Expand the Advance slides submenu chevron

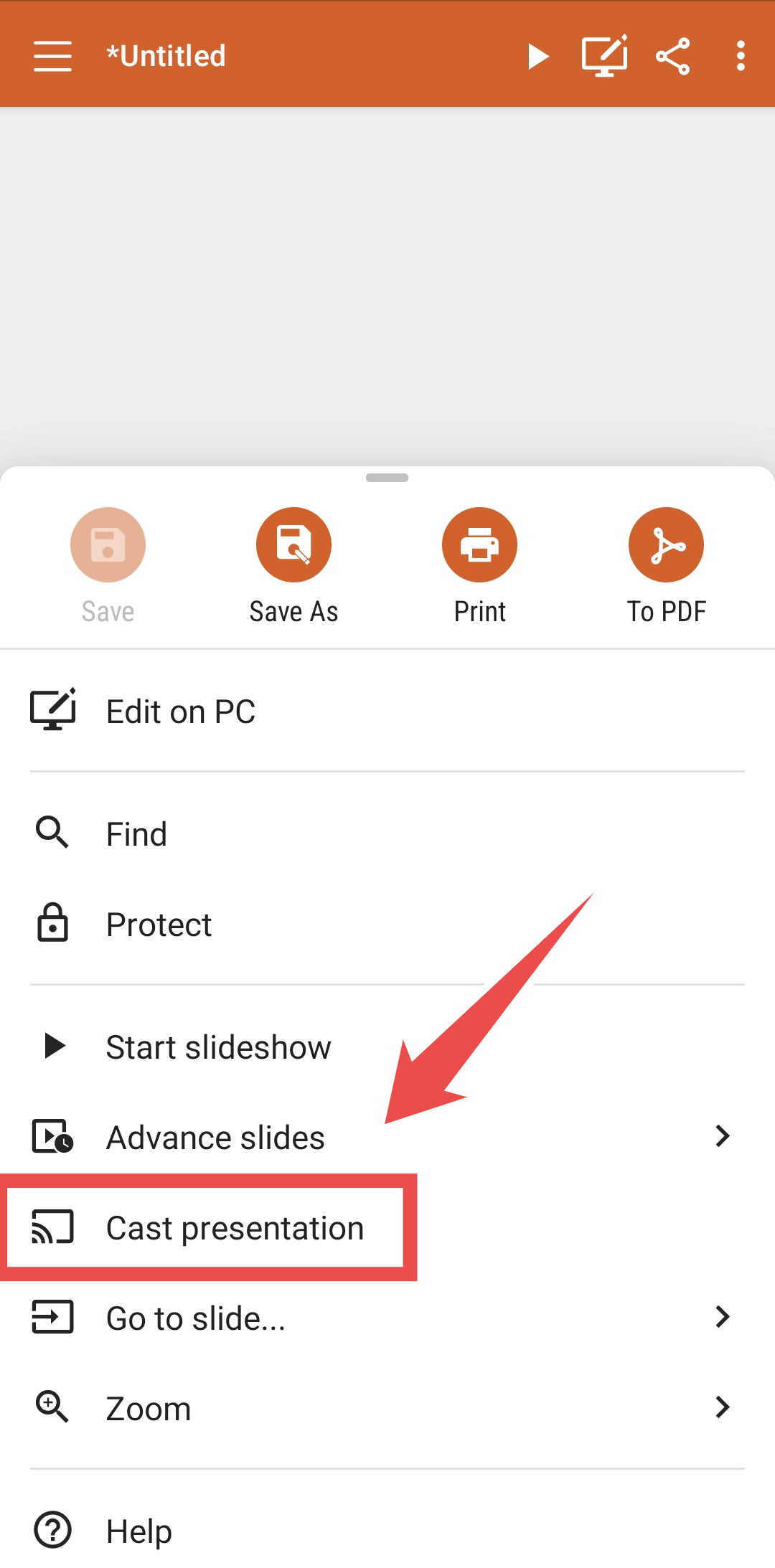tap(723, 1136)
